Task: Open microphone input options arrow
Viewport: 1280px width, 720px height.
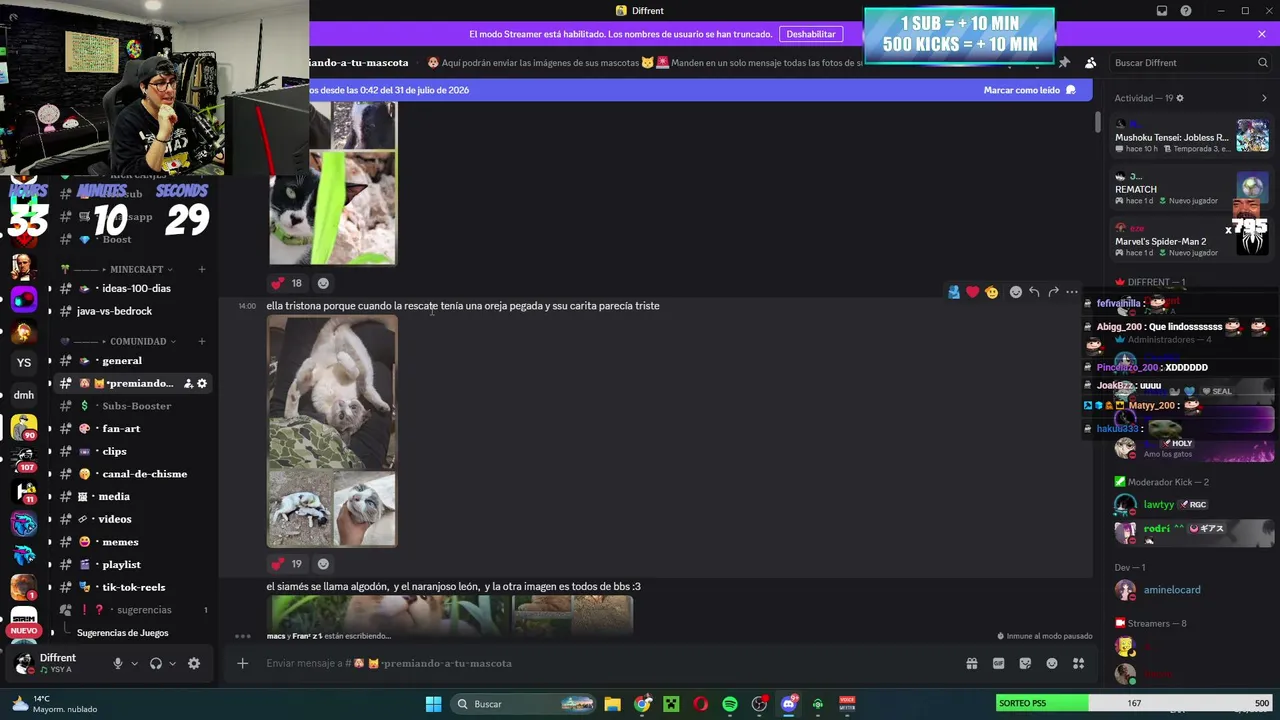Action: [134, 663]
